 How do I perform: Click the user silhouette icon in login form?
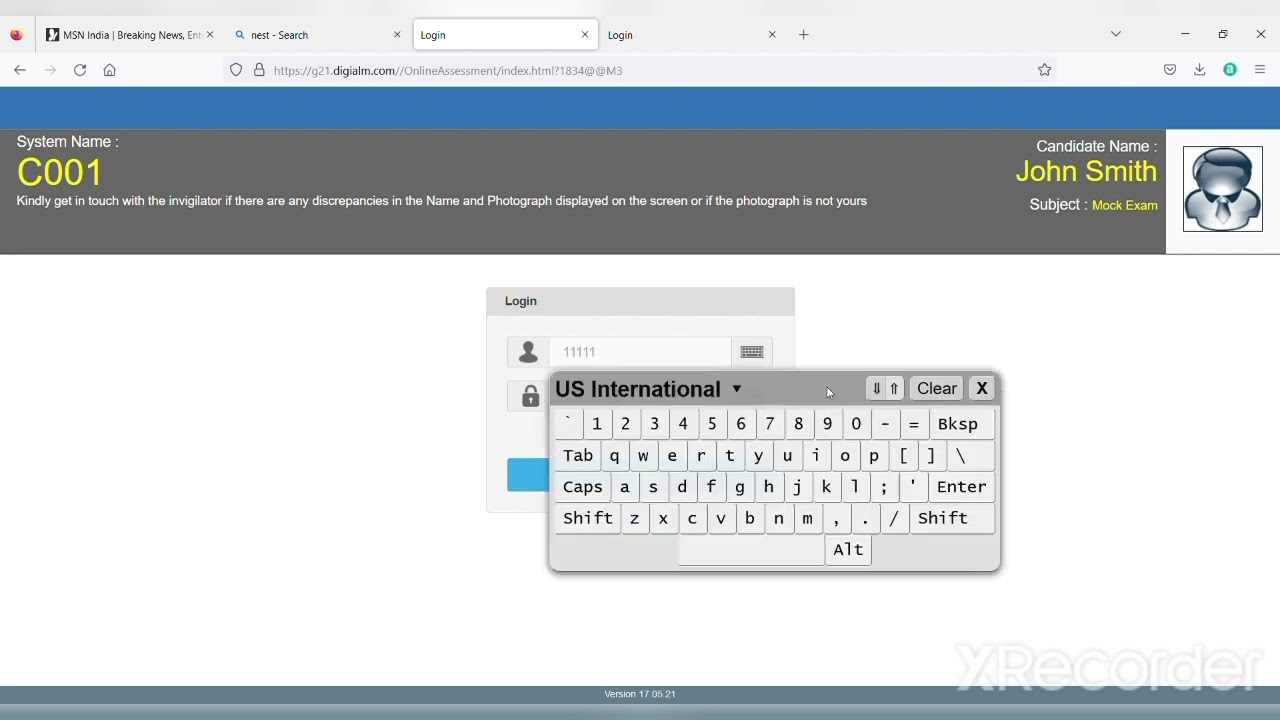coord(528,352)
